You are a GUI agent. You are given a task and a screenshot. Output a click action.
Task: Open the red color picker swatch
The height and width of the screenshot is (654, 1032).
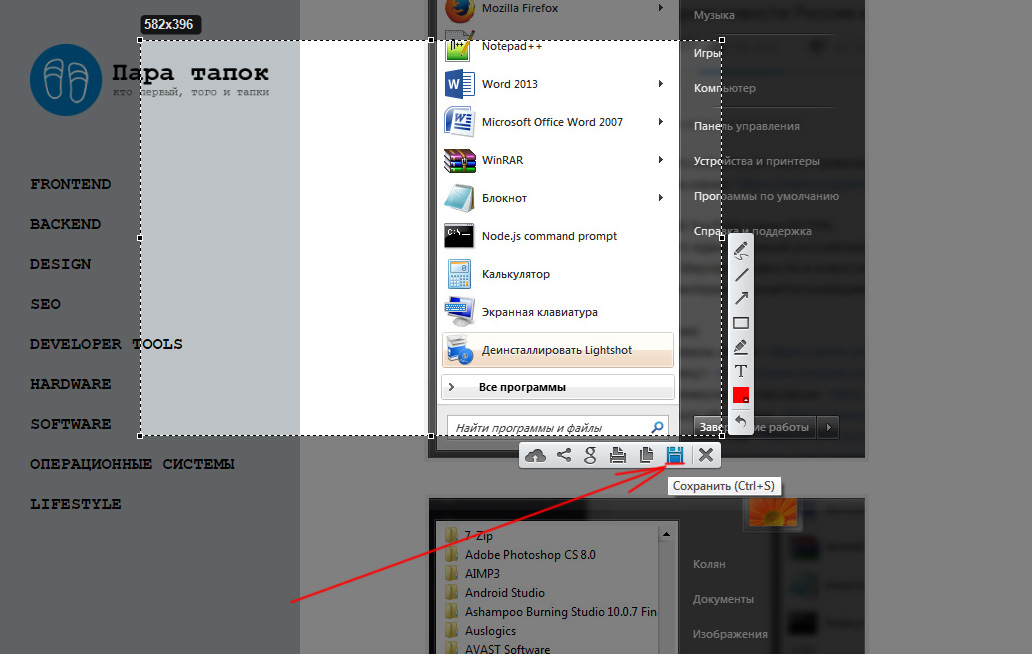[741, 395]
